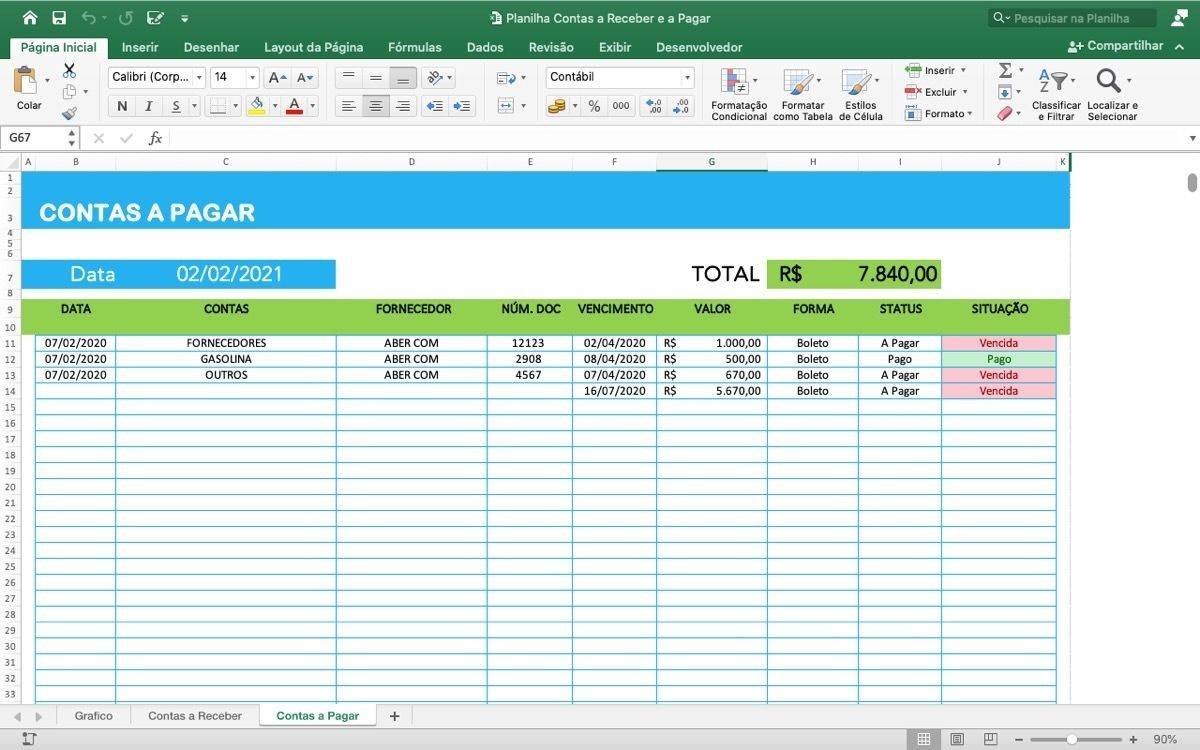
Task: Align text to the left
Action: click(x=348, y=106)
